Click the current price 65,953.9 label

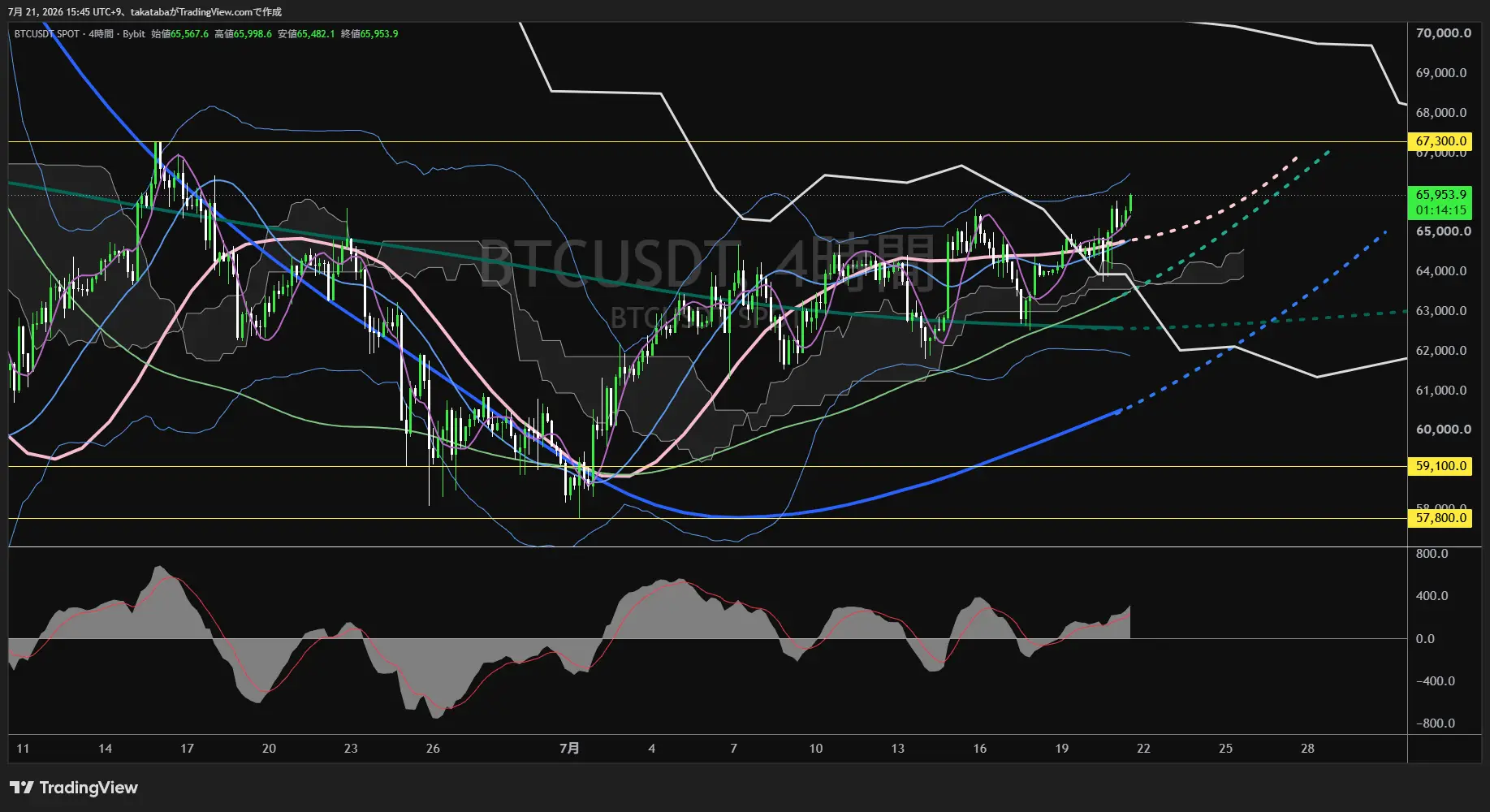tap(1440, 195)
